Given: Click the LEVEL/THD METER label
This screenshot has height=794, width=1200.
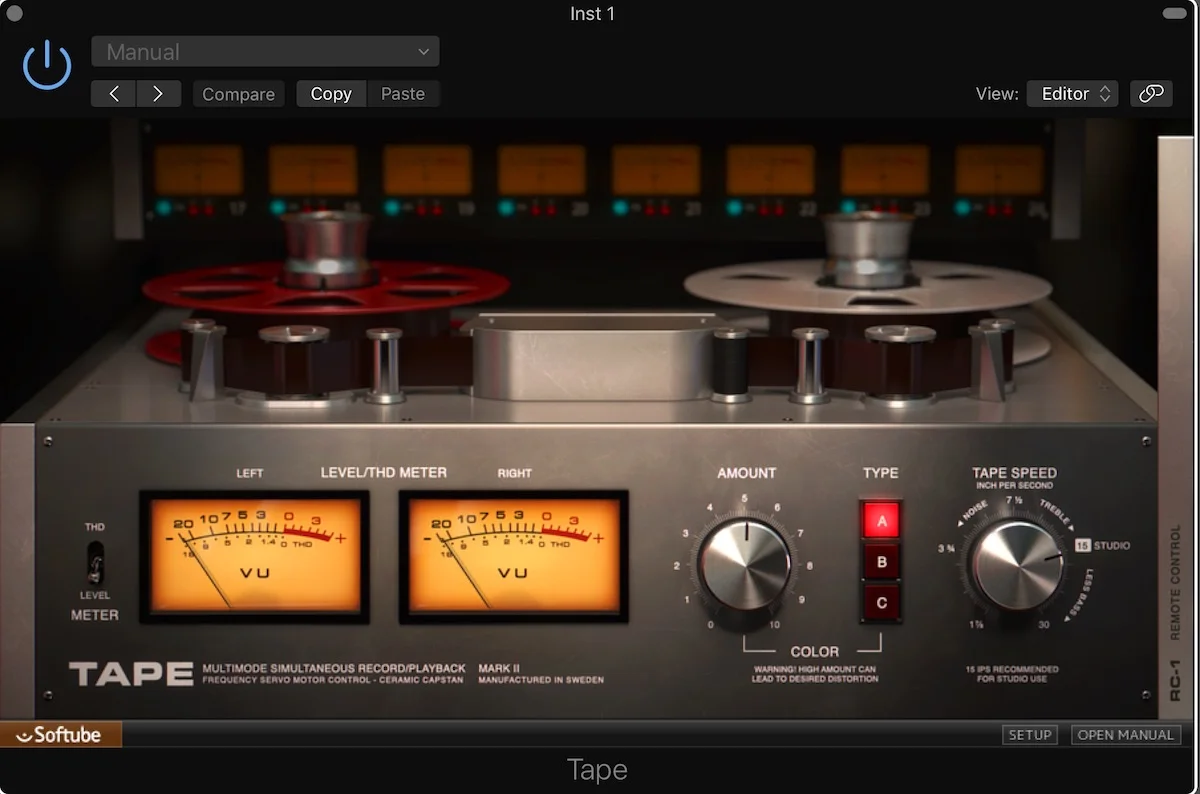Looking at the screenshot, I should pos(383,472).
